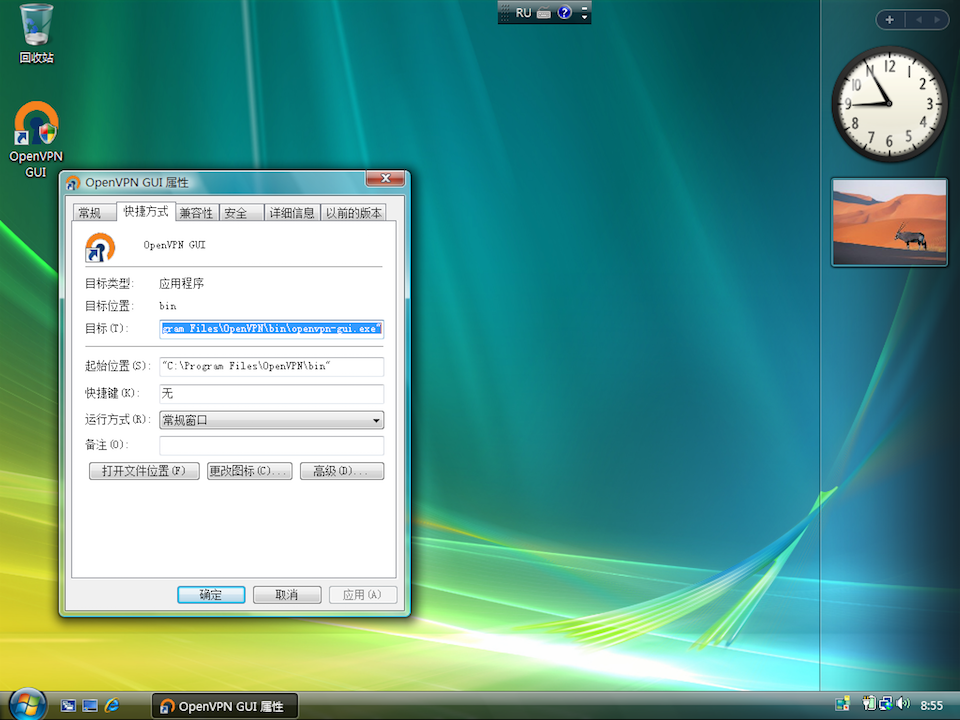Go to next sidebar gadget page
Viewport: 960px width, 720px height.
tap(937, 20)
